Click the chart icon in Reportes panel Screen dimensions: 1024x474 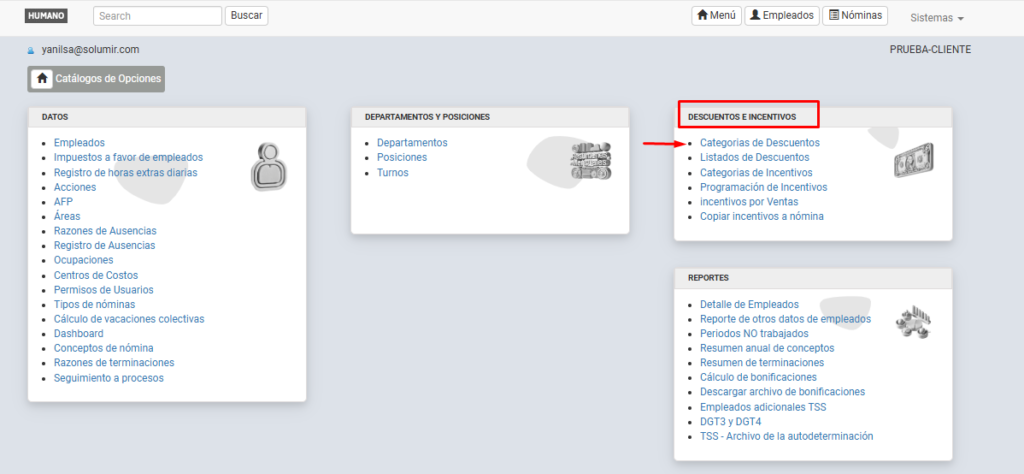(913, 321)
